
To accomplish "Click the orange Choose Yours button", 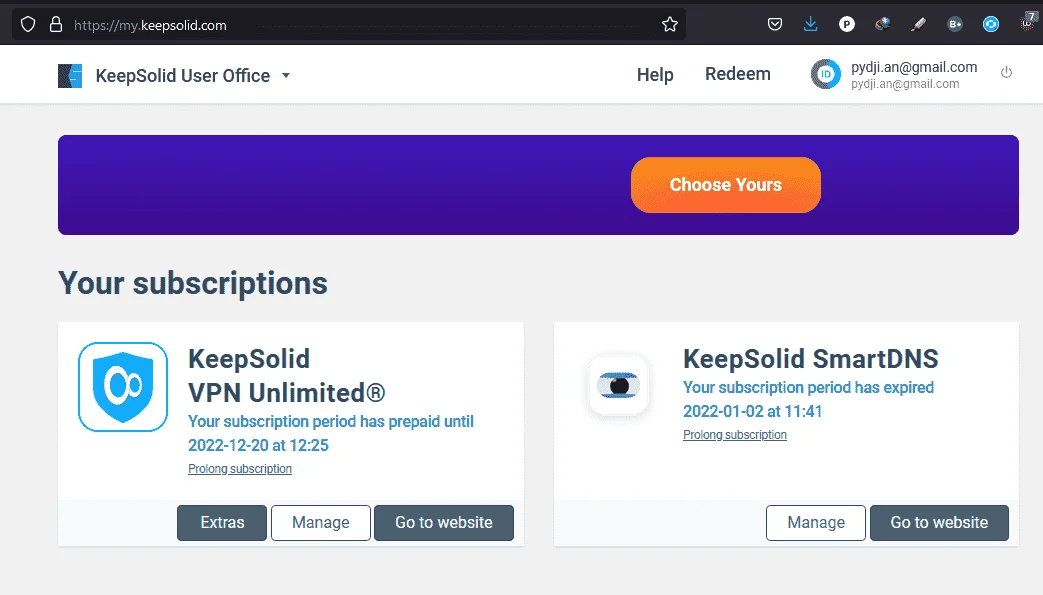I will pyautogui.click(x=726, y=185).
